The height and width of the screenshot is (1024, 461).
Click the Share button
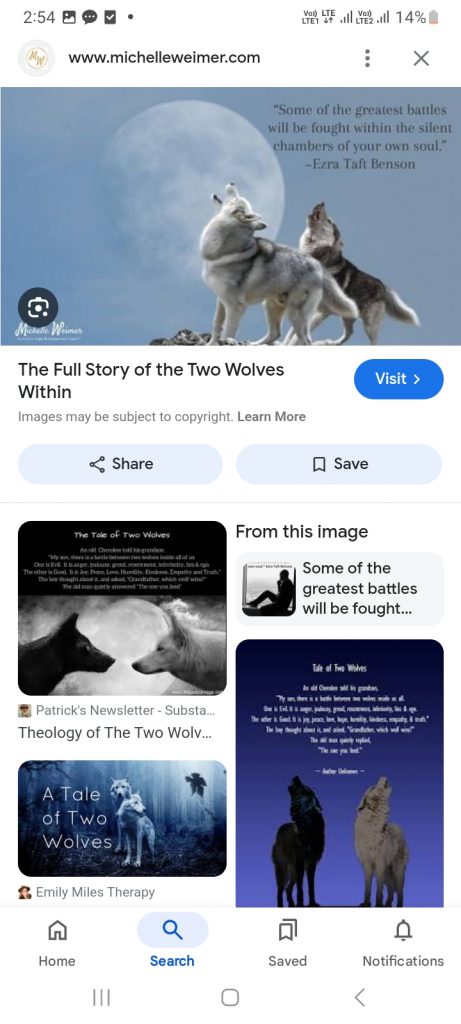click(120, 464)
